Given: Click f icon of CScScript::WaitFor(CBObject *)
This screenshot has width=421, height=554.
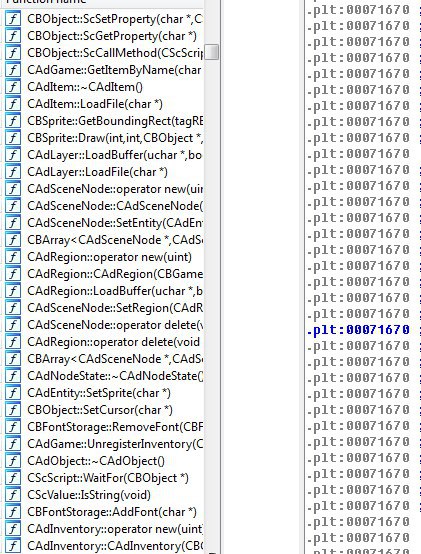Looking at the screenshot, I should (13, 478).
